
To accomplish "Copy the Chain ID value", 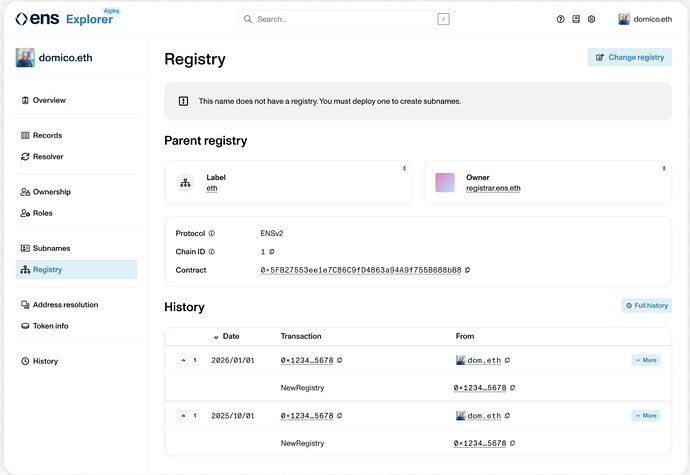I will pos(272,252).
